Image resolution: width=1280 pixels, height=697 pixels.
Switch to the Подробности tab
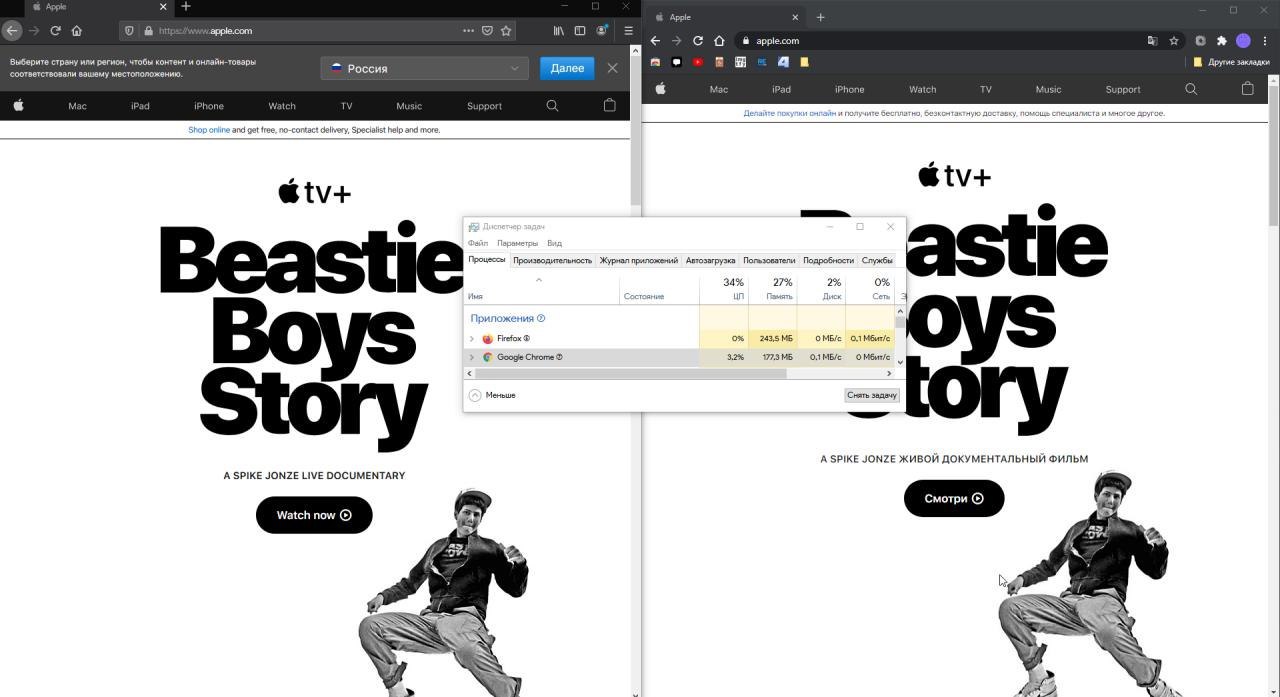(828, 260)
